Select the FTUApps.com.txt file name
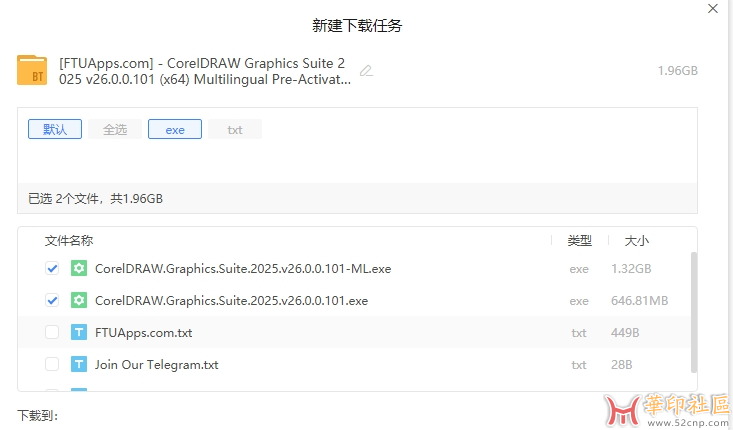Image resolution: width=733 pixels, height=430 pixels. tap(144, 333)
